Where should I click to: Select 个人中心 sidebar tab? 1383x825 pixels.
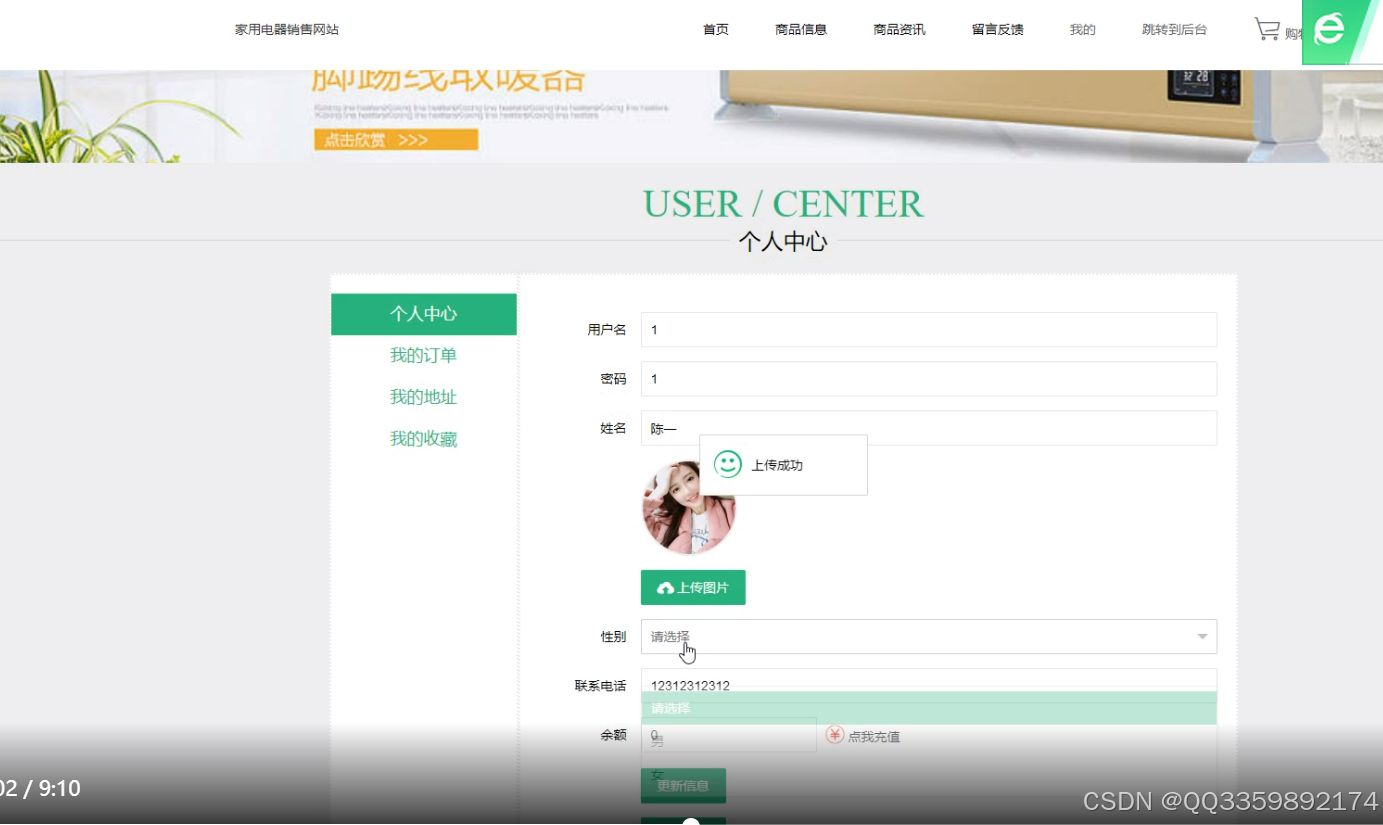[424, 314]
